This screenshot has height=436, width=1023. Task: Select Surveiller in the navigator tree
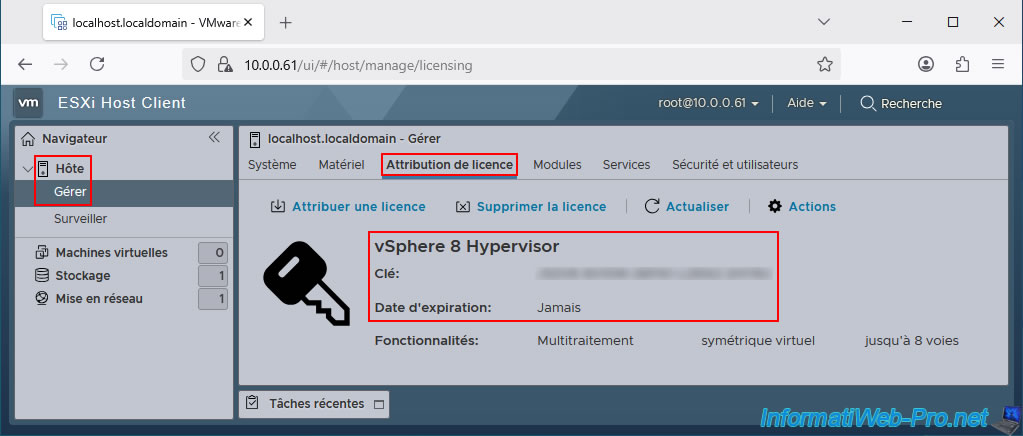click(x=80, y=218)
